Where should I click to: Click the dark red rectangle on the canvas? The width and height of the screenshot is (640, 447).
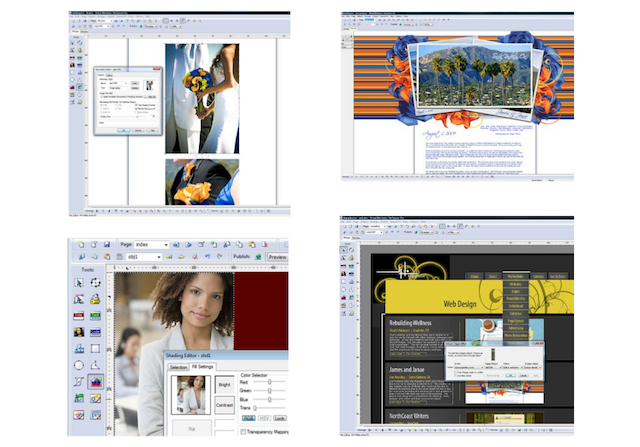point(261,311)
